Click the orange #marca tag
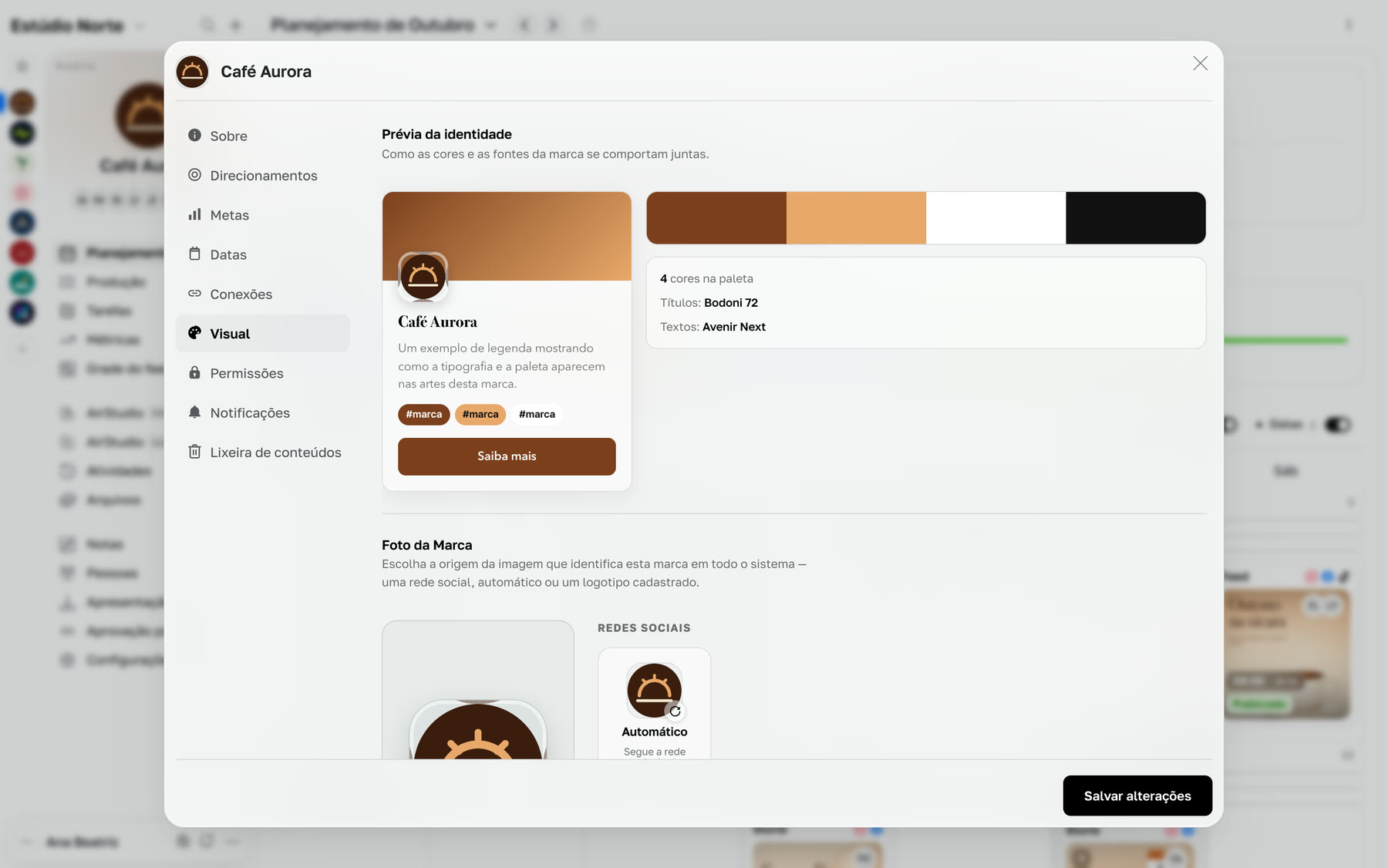 pyautogui.click(x=480, y=415)
